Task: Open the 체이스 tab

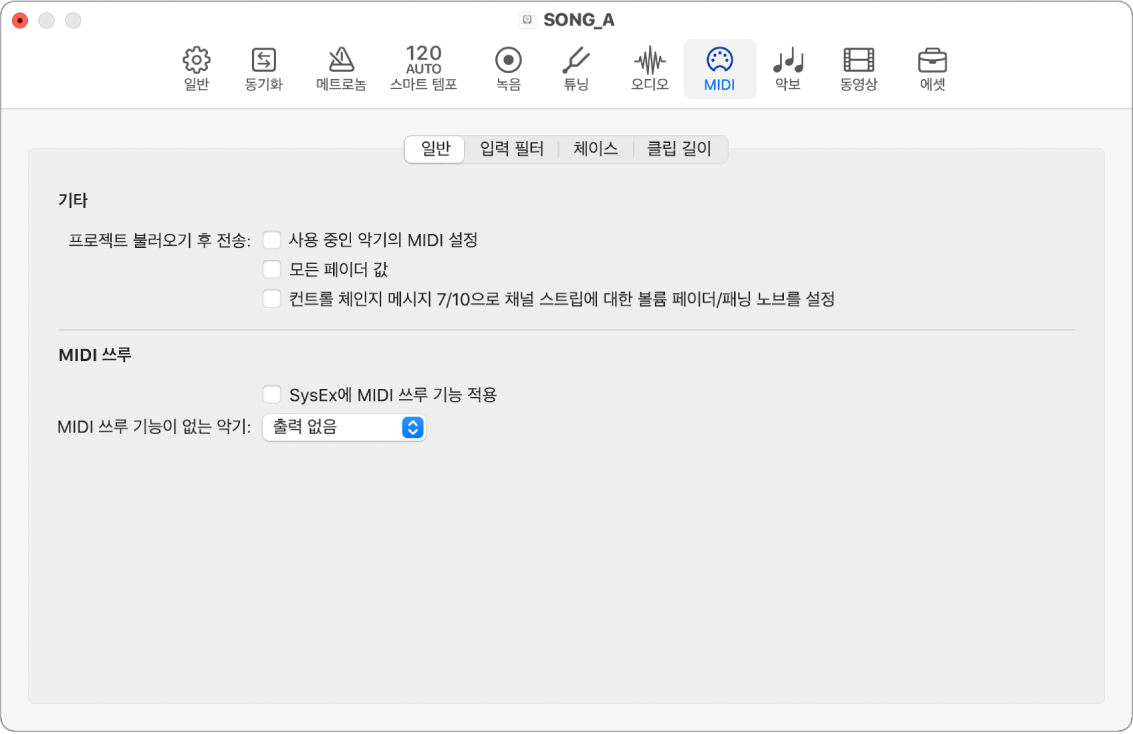Action: (595, 148)
